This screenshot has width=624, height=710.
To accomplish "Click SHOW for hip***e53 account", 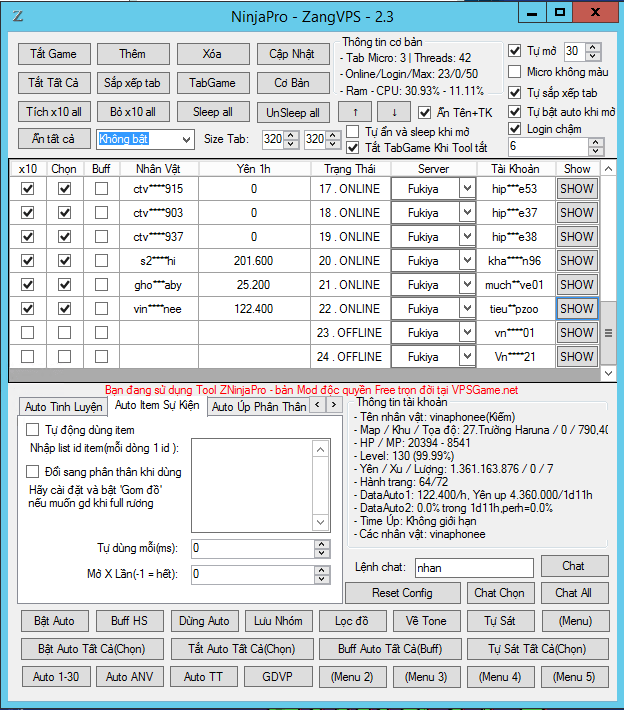I will (x=577, y=188).
